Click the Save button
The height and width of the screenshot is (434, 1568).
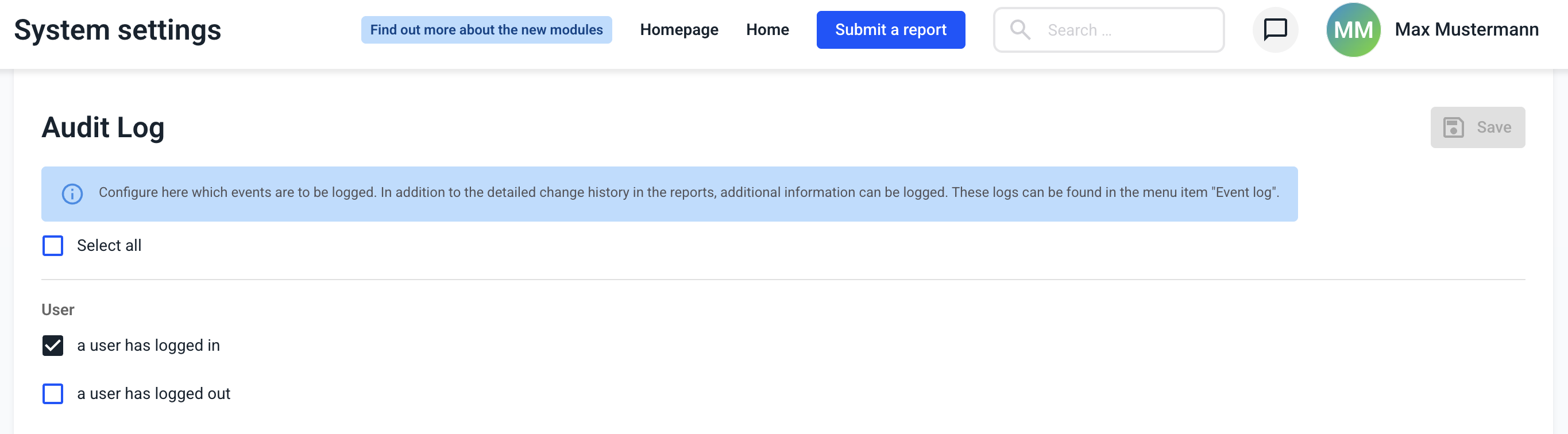pos(1477,127)
